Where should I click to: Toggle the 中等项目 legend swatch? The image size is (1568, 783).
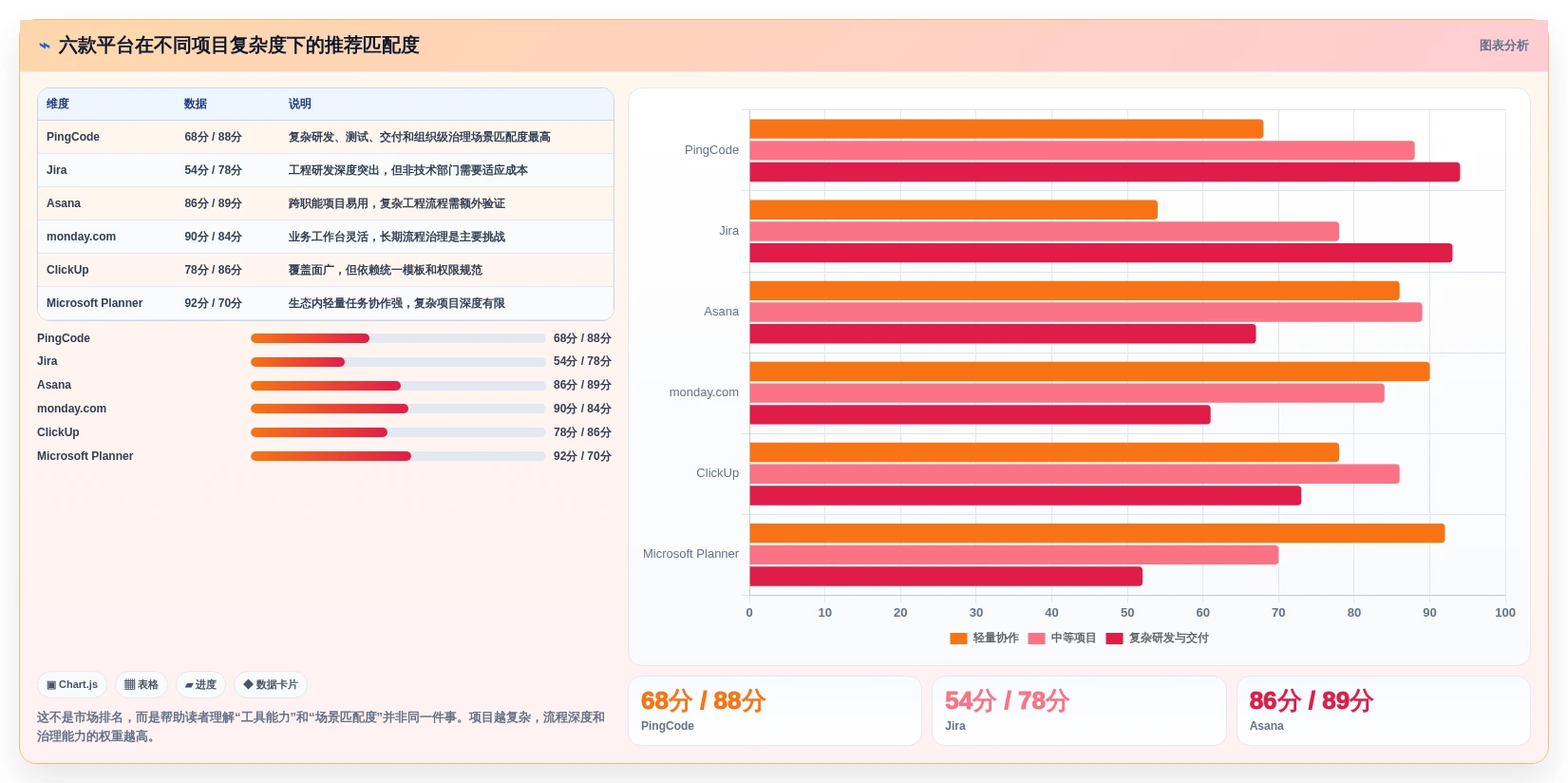coord(1036,639)
